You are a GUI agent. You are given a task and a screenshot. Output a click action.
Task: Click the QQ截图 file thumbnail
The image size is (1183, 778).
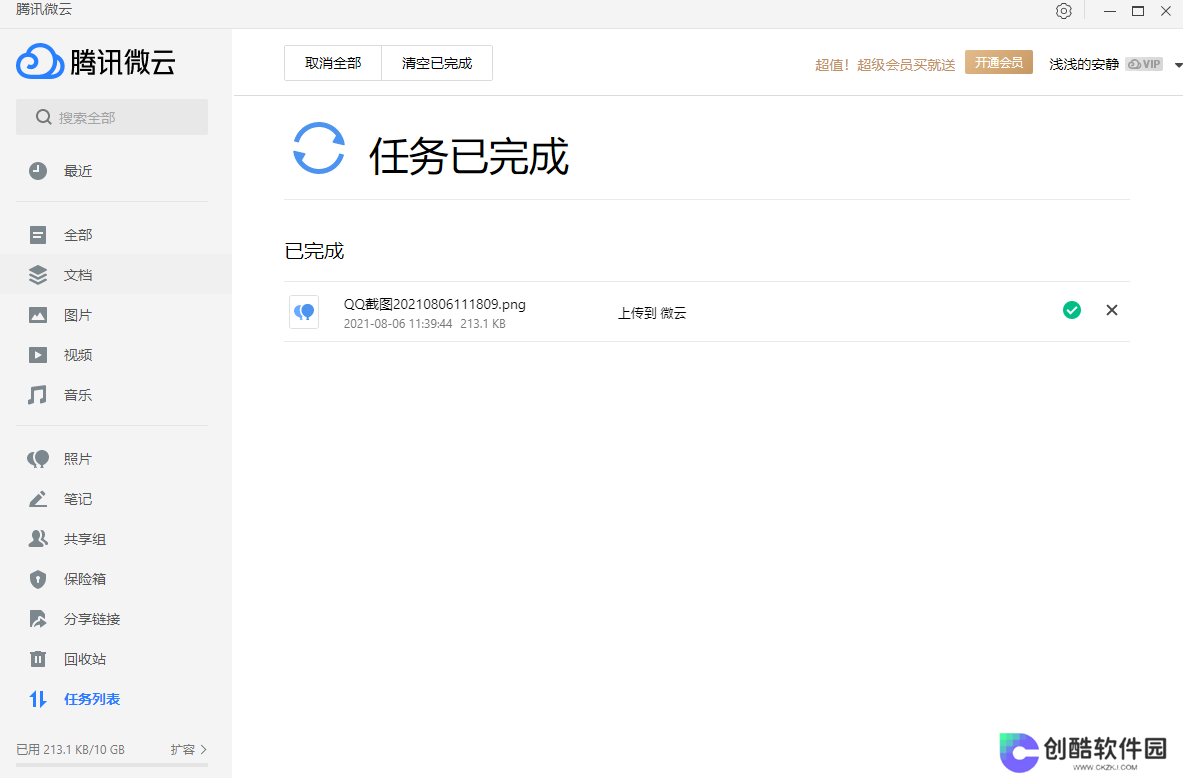click(x=304, y=312)
